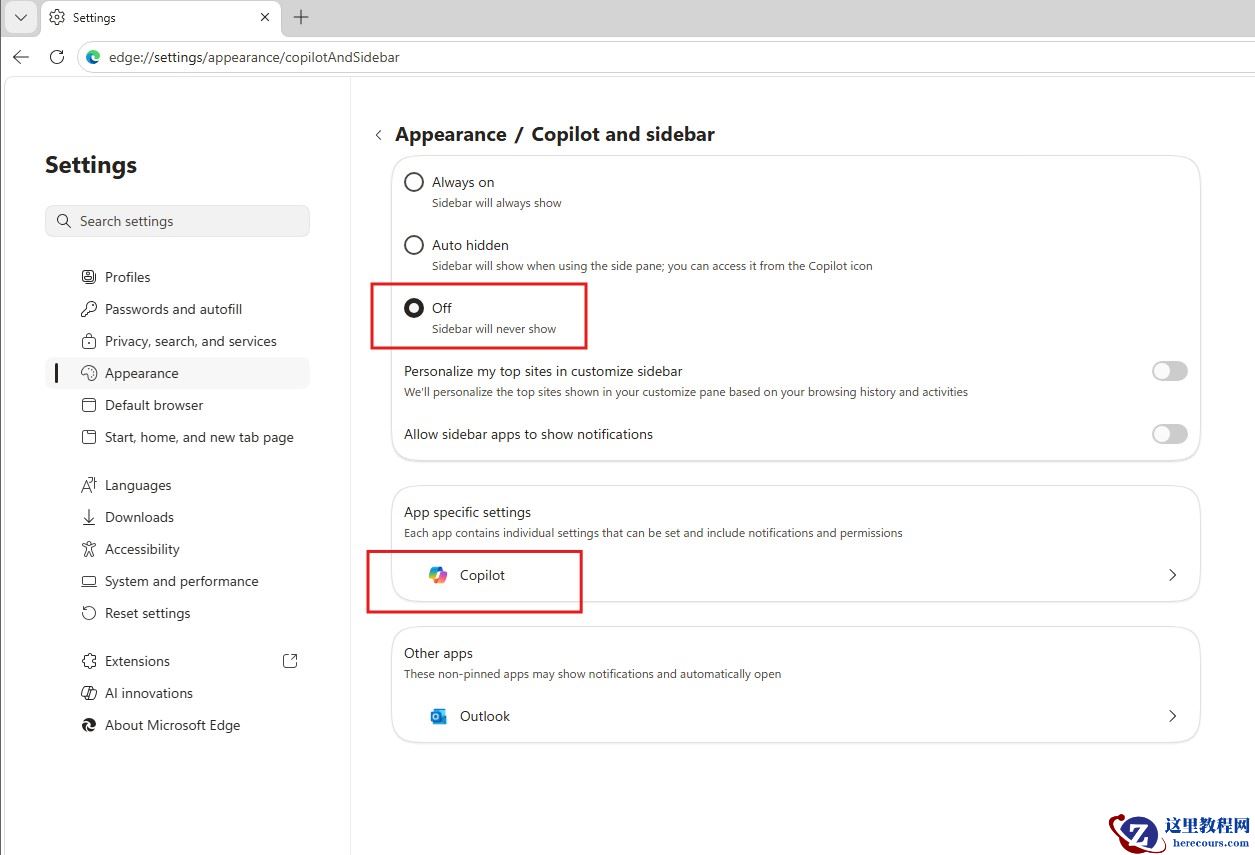Select the Always on radio button
Image resolution: width=1255 pixels, height=855 pixels.
[414, 182]
